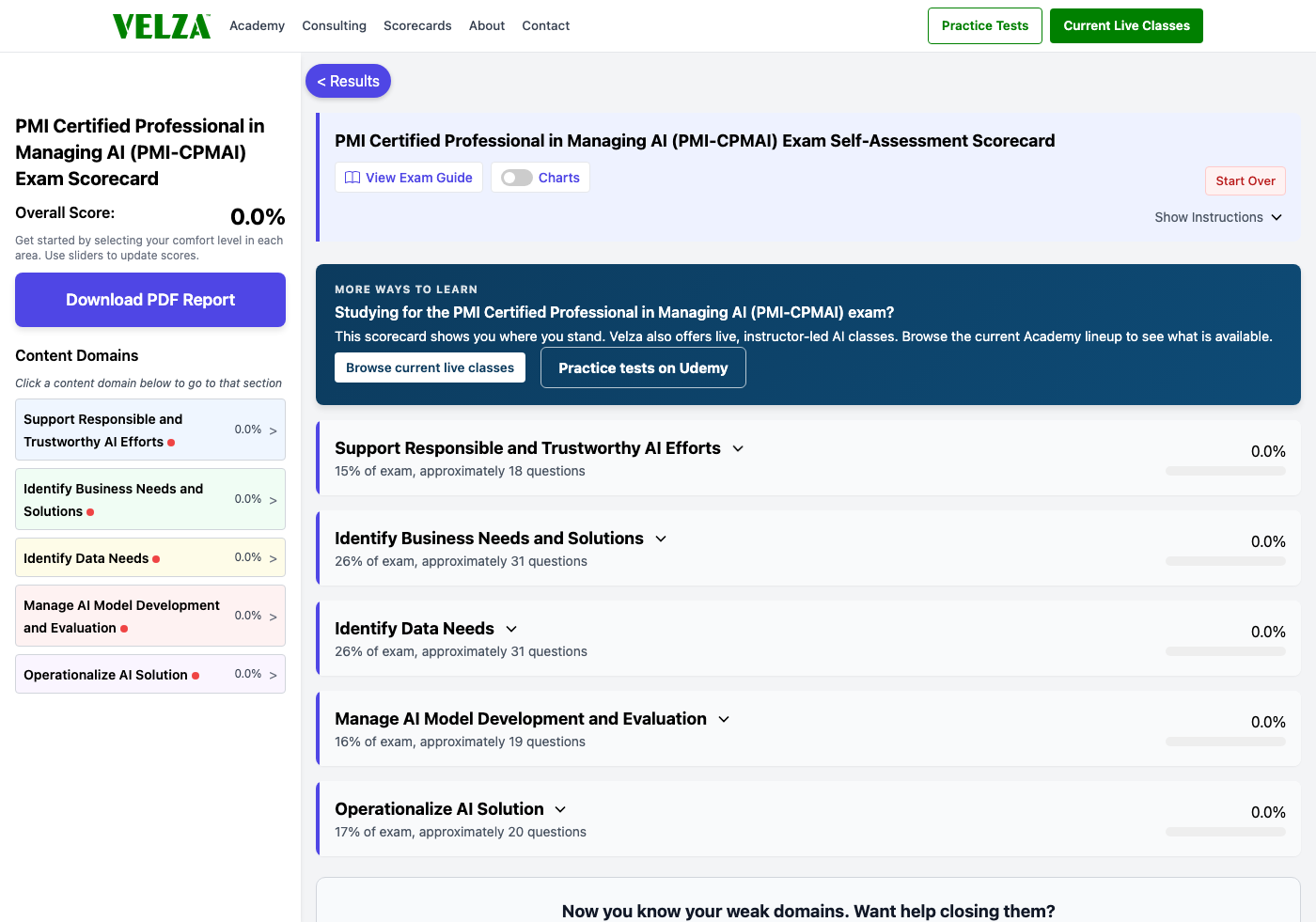Click arrow next to Support Responsible sidebar item
Image resolution: width=1316 pixels, height=922 pixels.
(x=274, y=430)
